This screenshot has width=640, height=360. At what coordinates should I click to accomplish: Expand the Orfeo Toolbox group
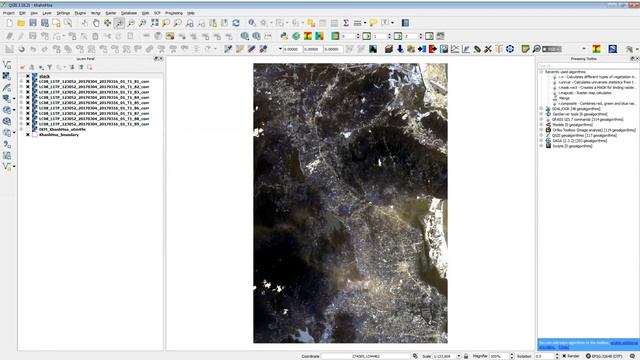click(x=542, y=130)
